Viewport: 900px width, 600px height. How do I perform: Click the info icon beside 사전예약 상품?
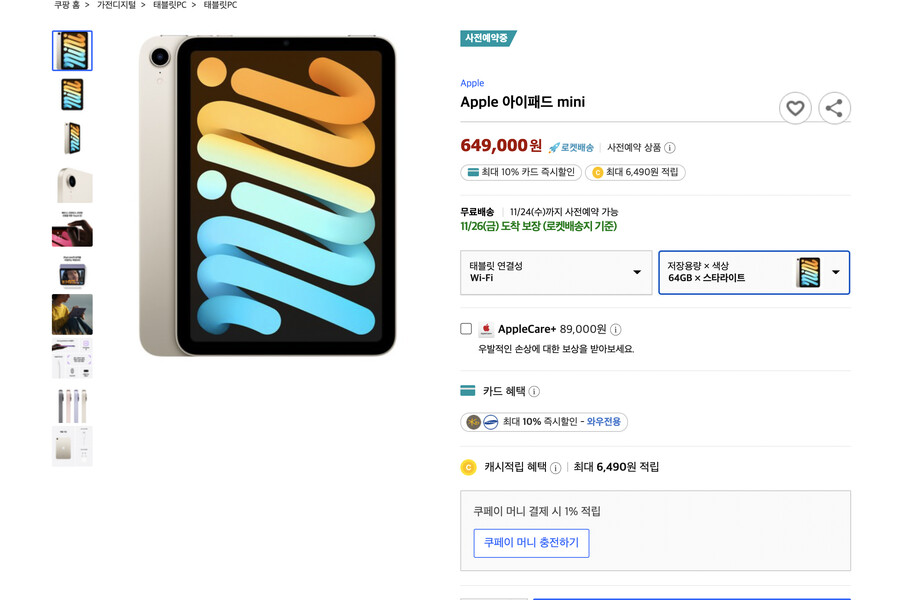[668, 147]
